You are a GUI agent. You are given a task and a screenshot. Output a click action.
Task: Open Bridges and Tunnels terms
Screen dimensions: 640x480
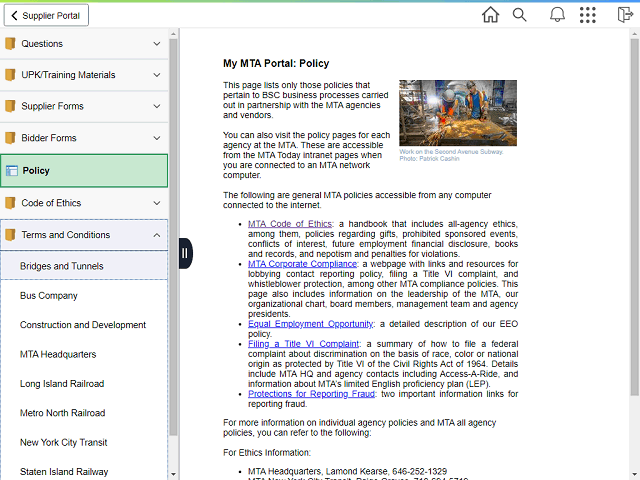coord(84,266)
